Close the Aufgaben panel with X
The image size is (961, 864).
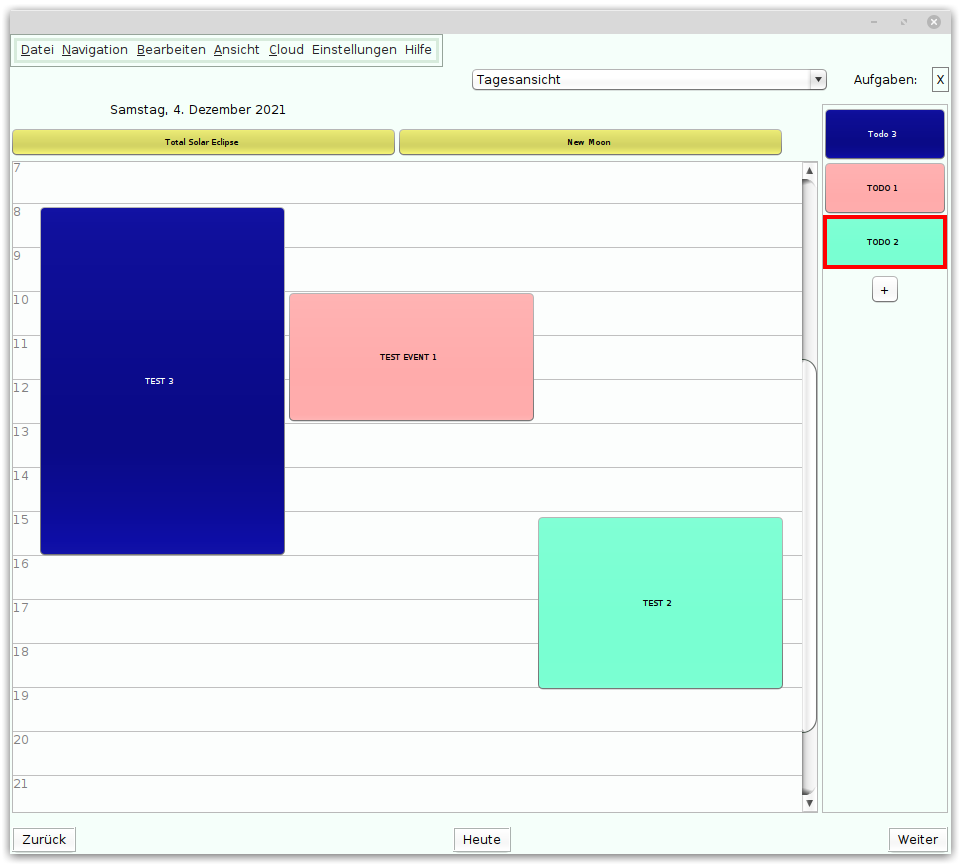pyautogui.click(x=940, y=80)
